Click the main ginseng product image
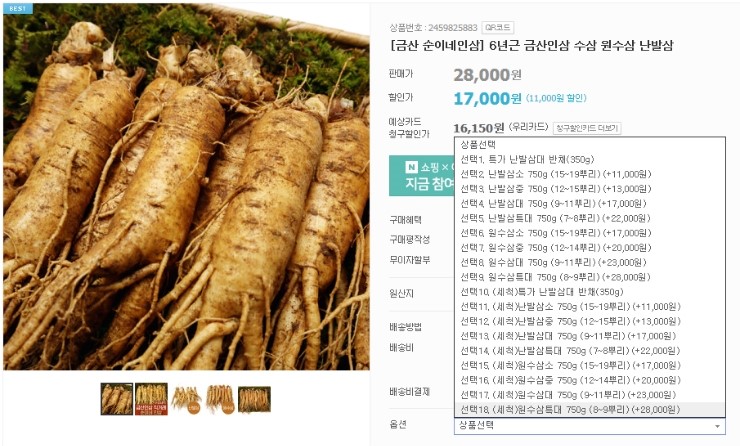 pos(186,186)
